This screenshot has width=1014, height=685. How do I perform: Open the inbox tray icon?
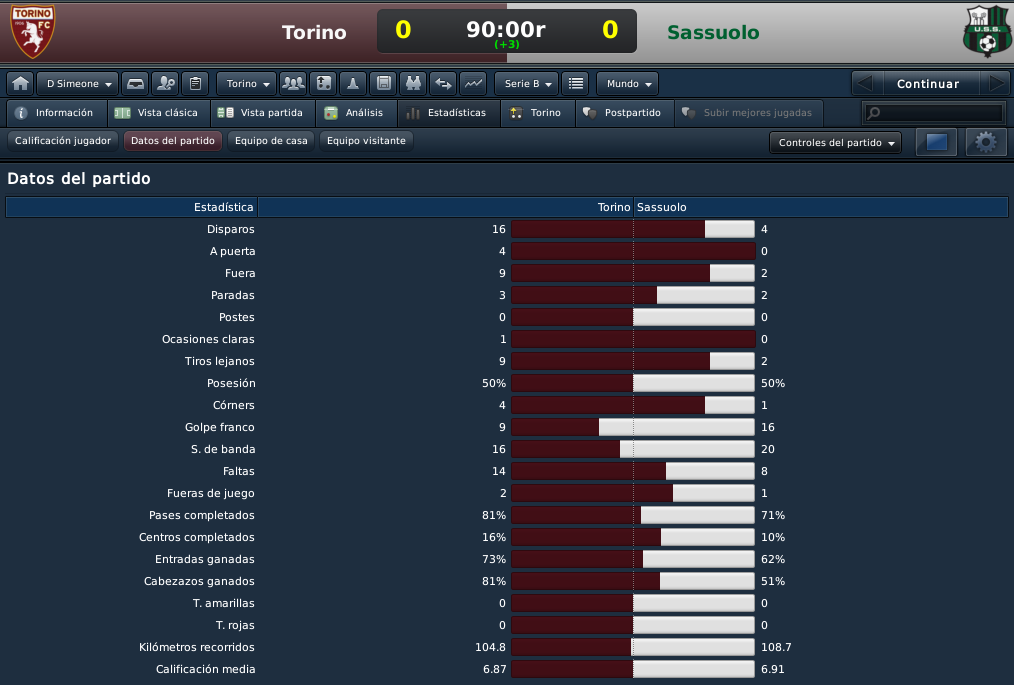(x=135, y=83)
